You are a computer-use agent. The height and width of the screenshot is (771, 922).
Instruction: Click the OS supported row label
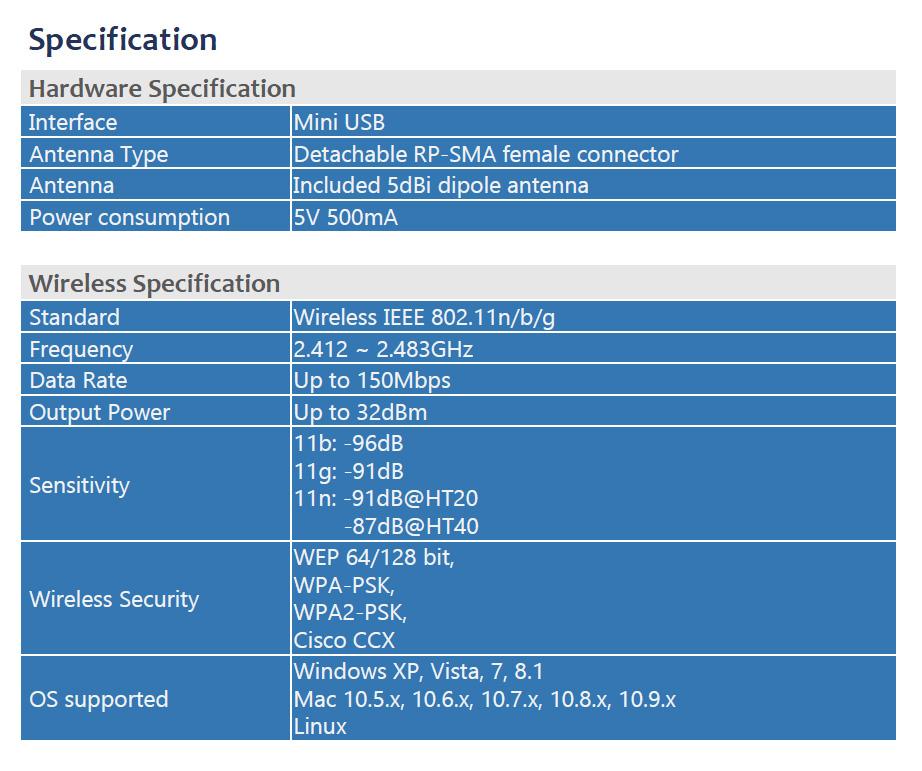point(99,699)
